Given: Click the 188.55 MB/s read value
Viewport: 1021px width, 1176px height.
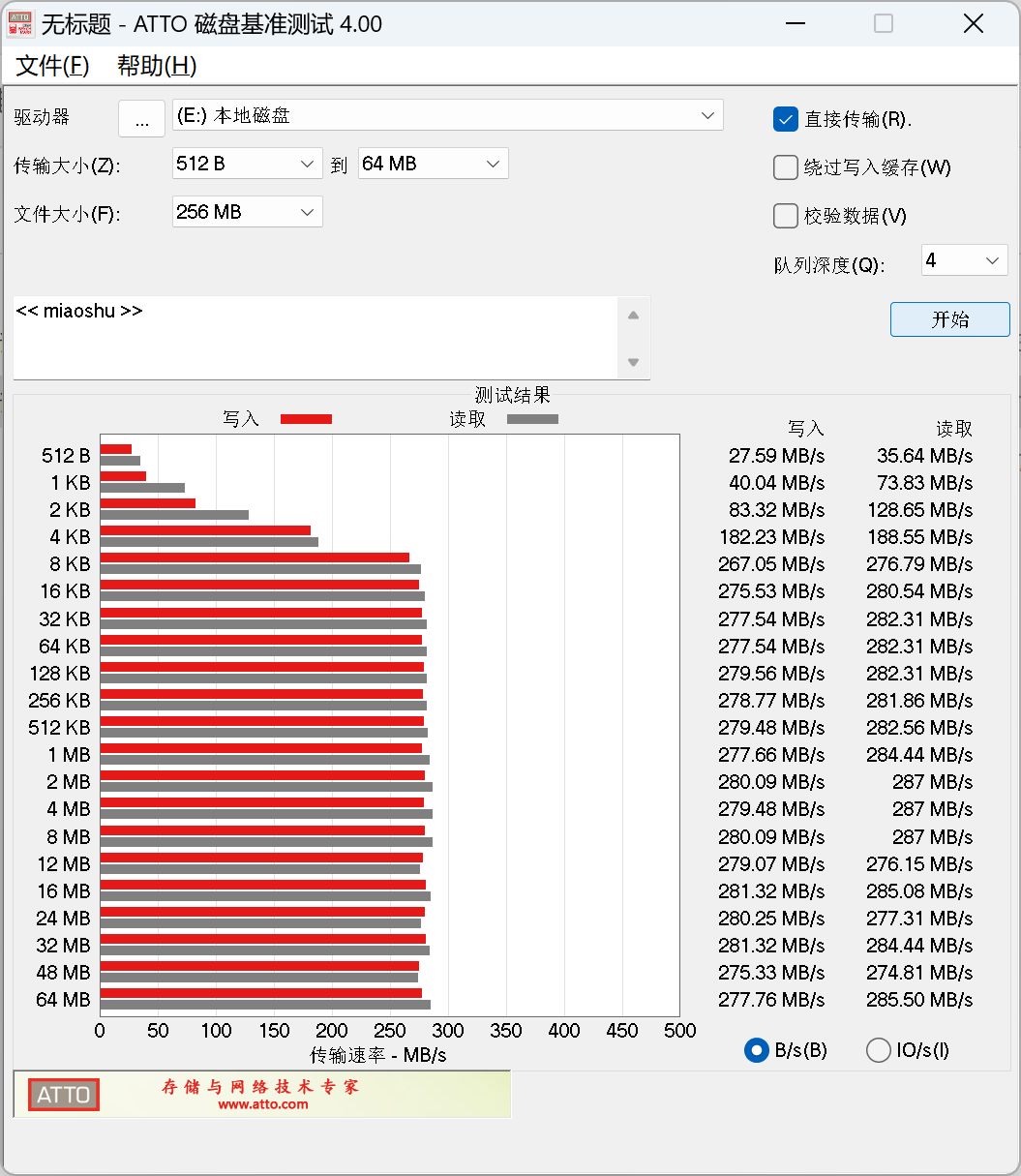Looking at the screenshot, I should point(919,536).
